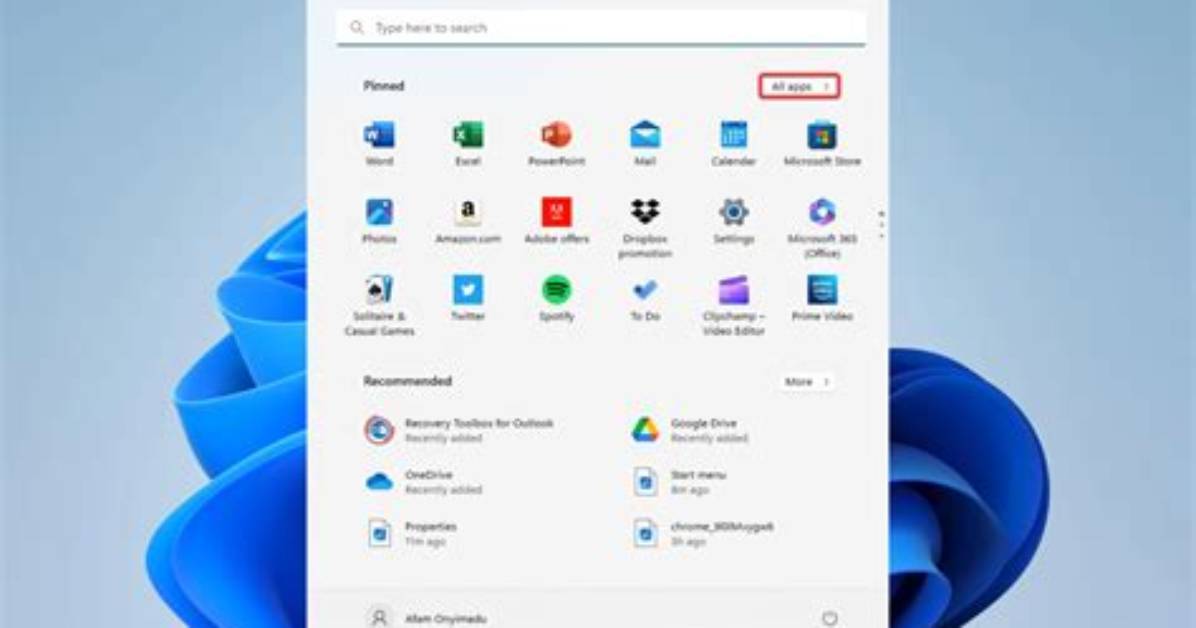Open the Photos app
This screenshot has width=1196, height=628.
(379, 221)
